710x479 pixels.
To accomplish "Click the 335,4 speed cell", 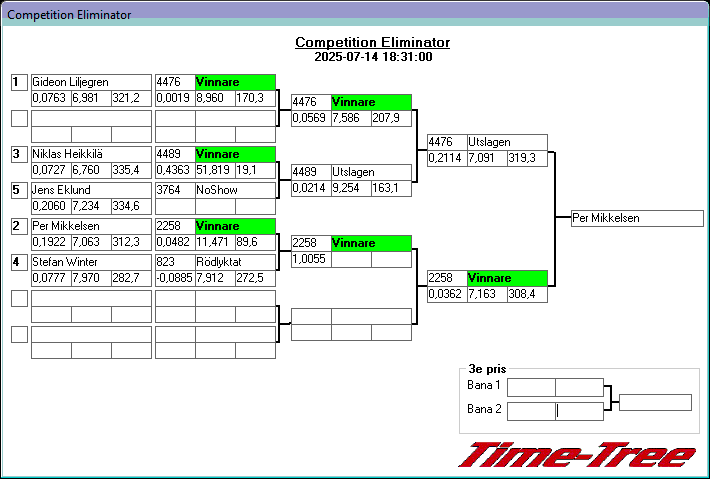I will 131,170.
